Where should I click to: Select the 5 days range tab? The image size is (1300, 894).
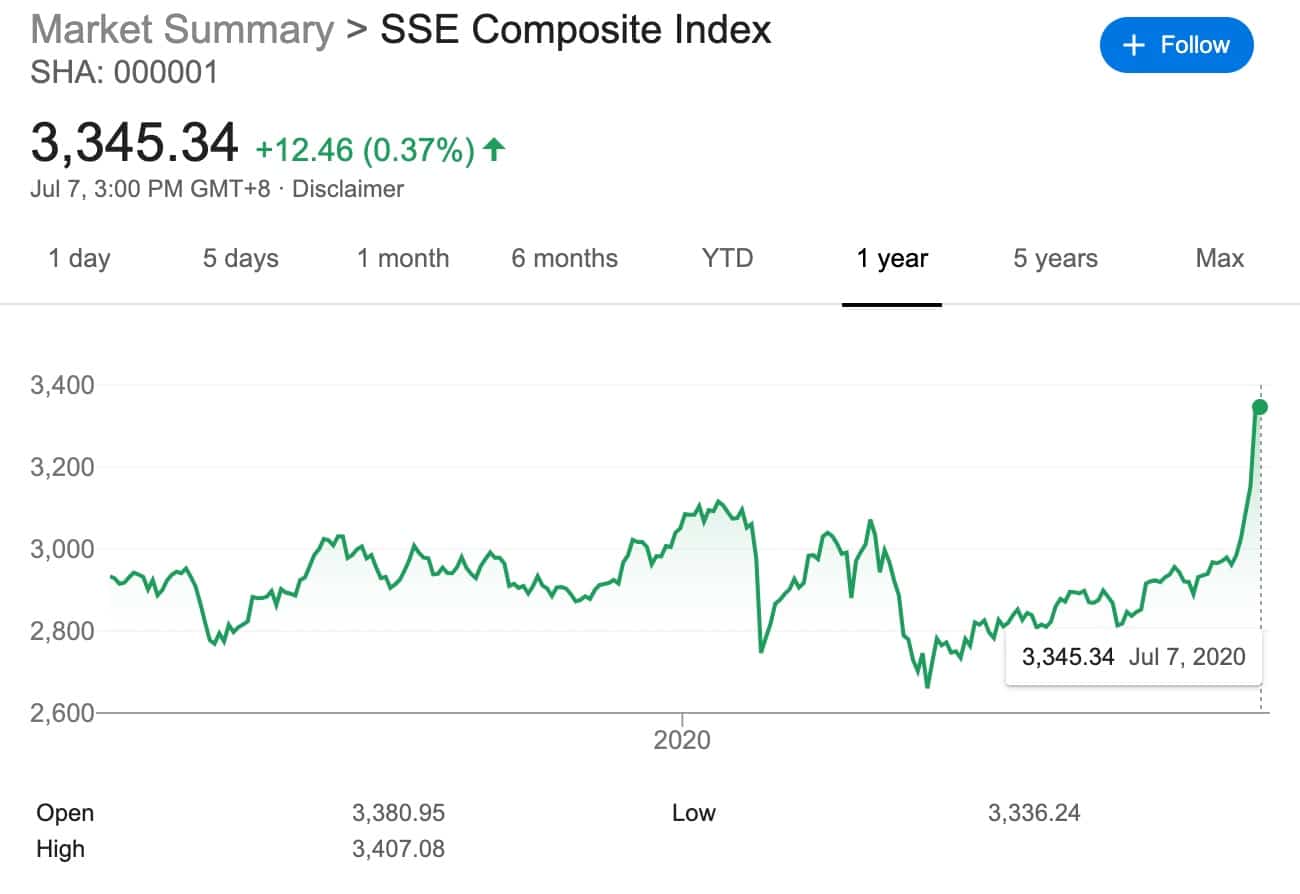click(240, 259)
